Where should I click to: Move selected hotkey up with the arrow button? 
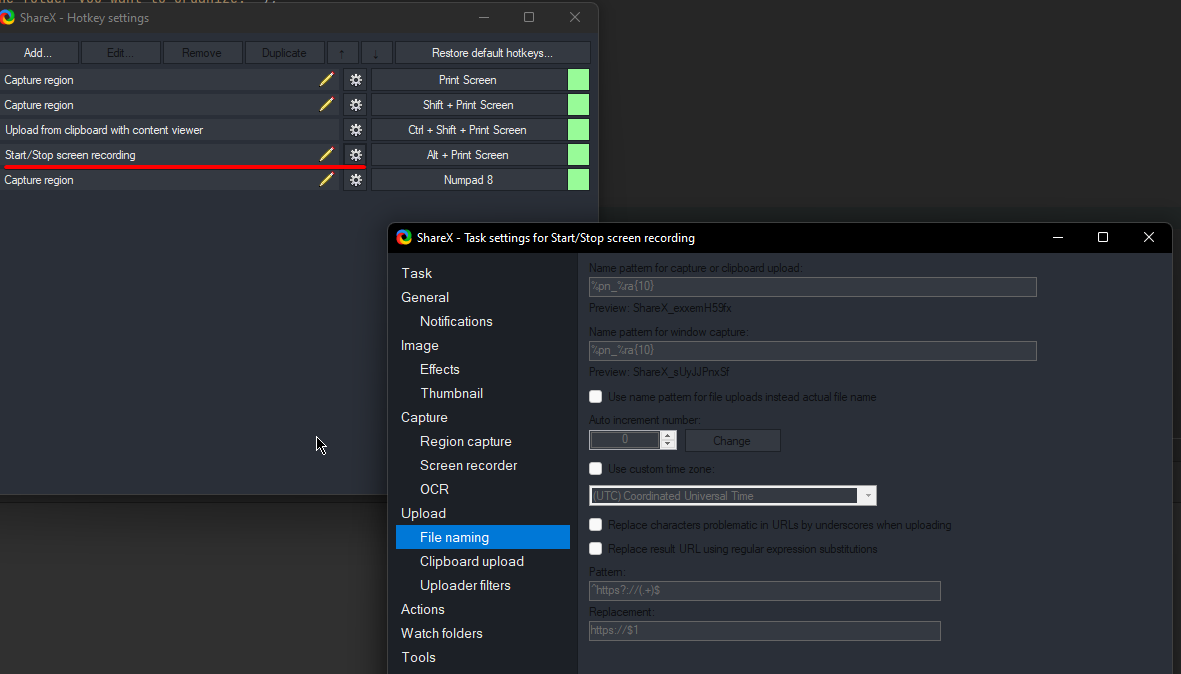click(x=342, y=52)
